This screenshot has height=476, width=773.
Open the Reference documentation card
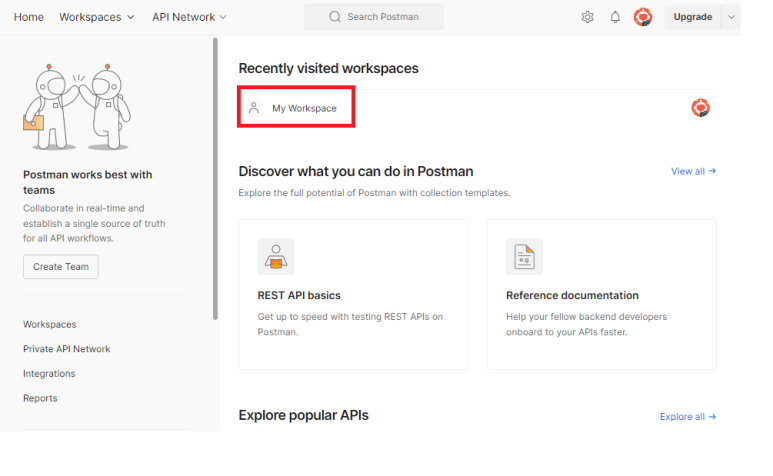[602, 295]
